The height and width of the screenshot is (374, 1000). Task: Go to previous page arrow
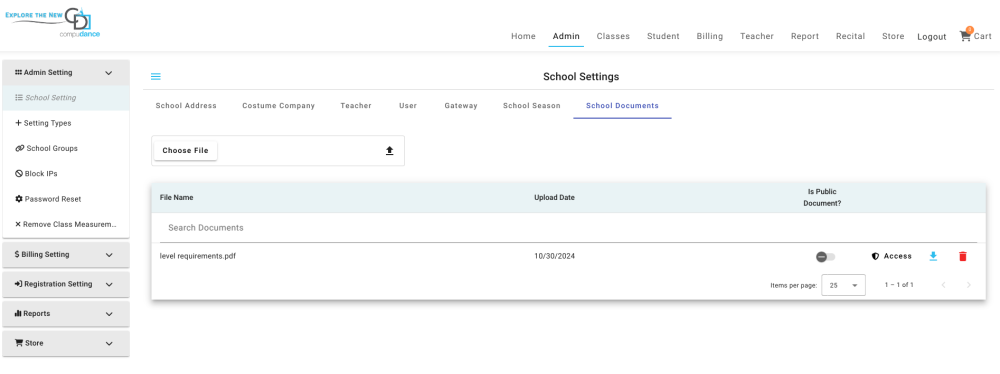(x=944, y=285)
